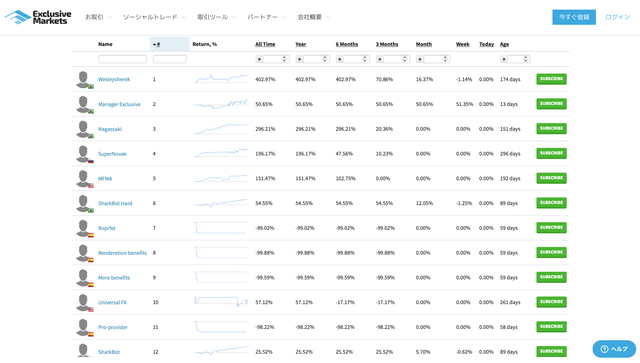The height and width of the screenshot is (363, 640).
Task: Focus the Name filter text field
Action: pyautogui.click(x=122, y=59)
